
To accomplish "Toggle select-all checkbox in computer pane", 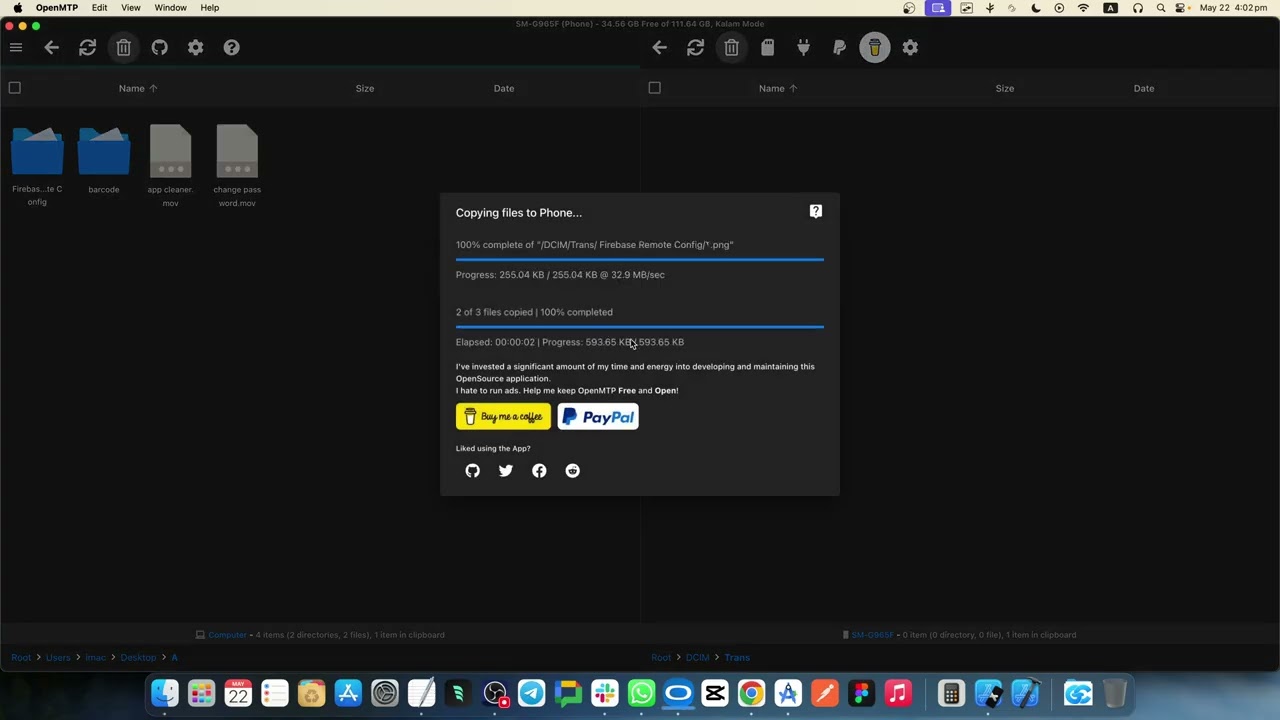I will coord(14,88).
